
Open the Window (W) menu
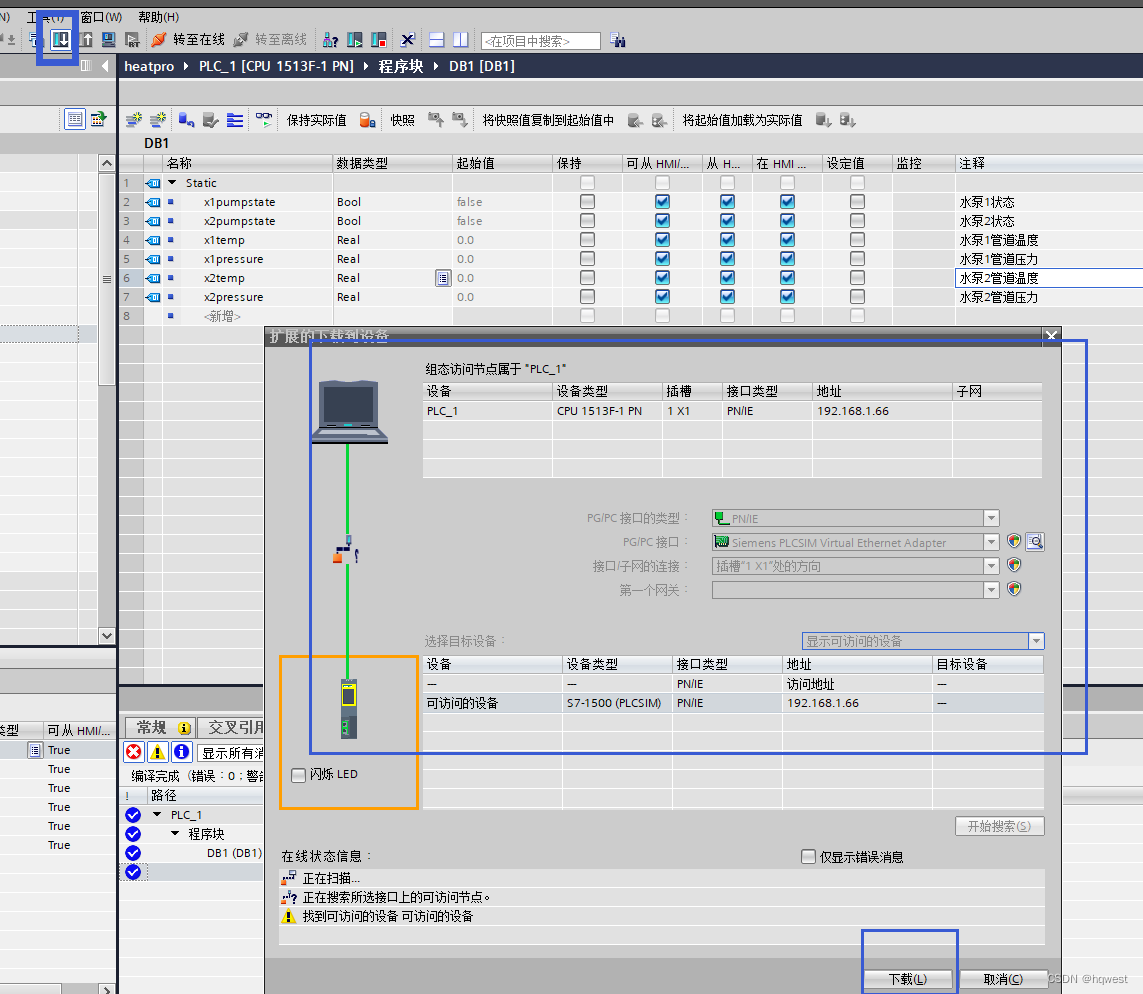tap(101, 17)
